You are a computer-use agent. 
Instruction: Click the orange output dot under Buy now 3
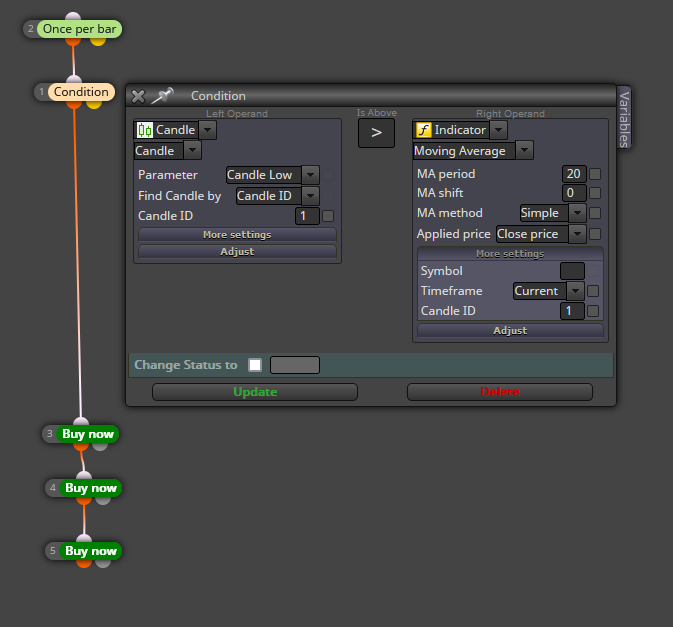click(x=81, y=447)
